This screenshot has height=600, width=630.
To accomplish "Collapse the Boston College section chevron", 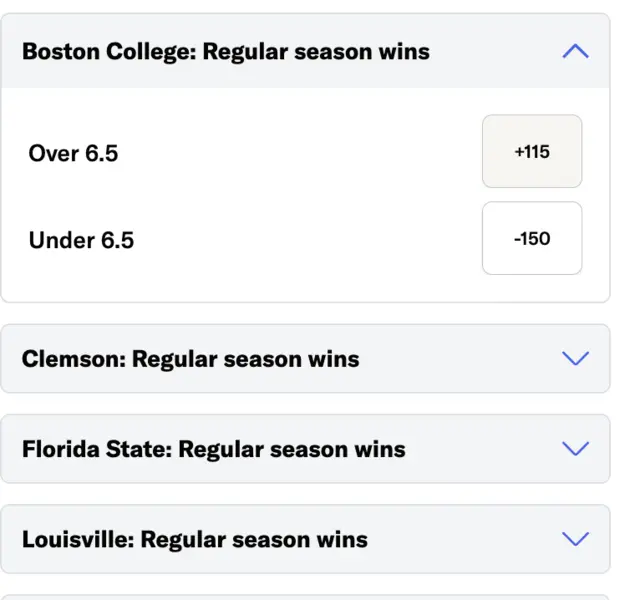I will click(575, 51).
